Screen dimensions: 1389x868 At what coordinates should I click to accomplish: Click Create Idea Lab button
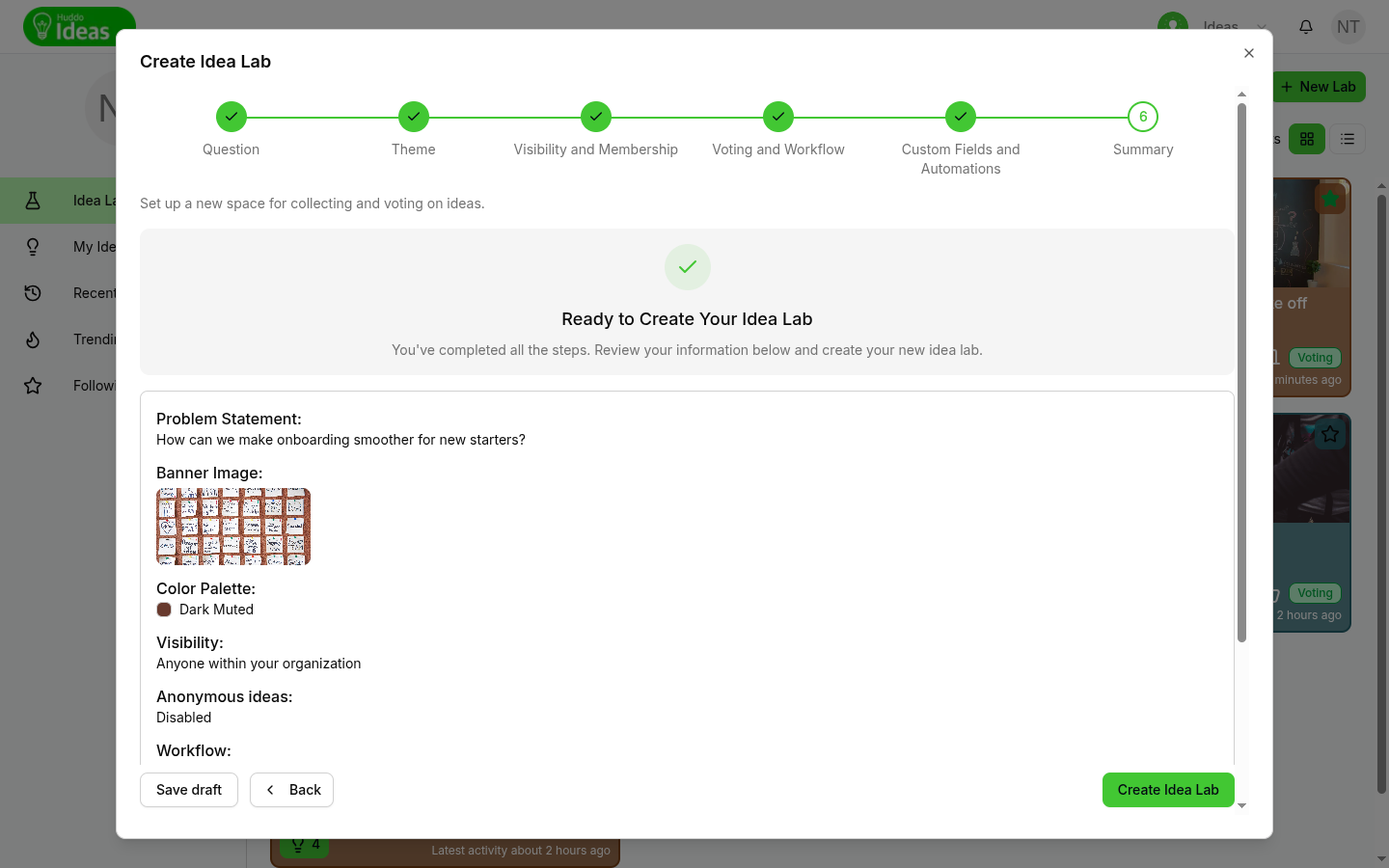(1168, 790)
